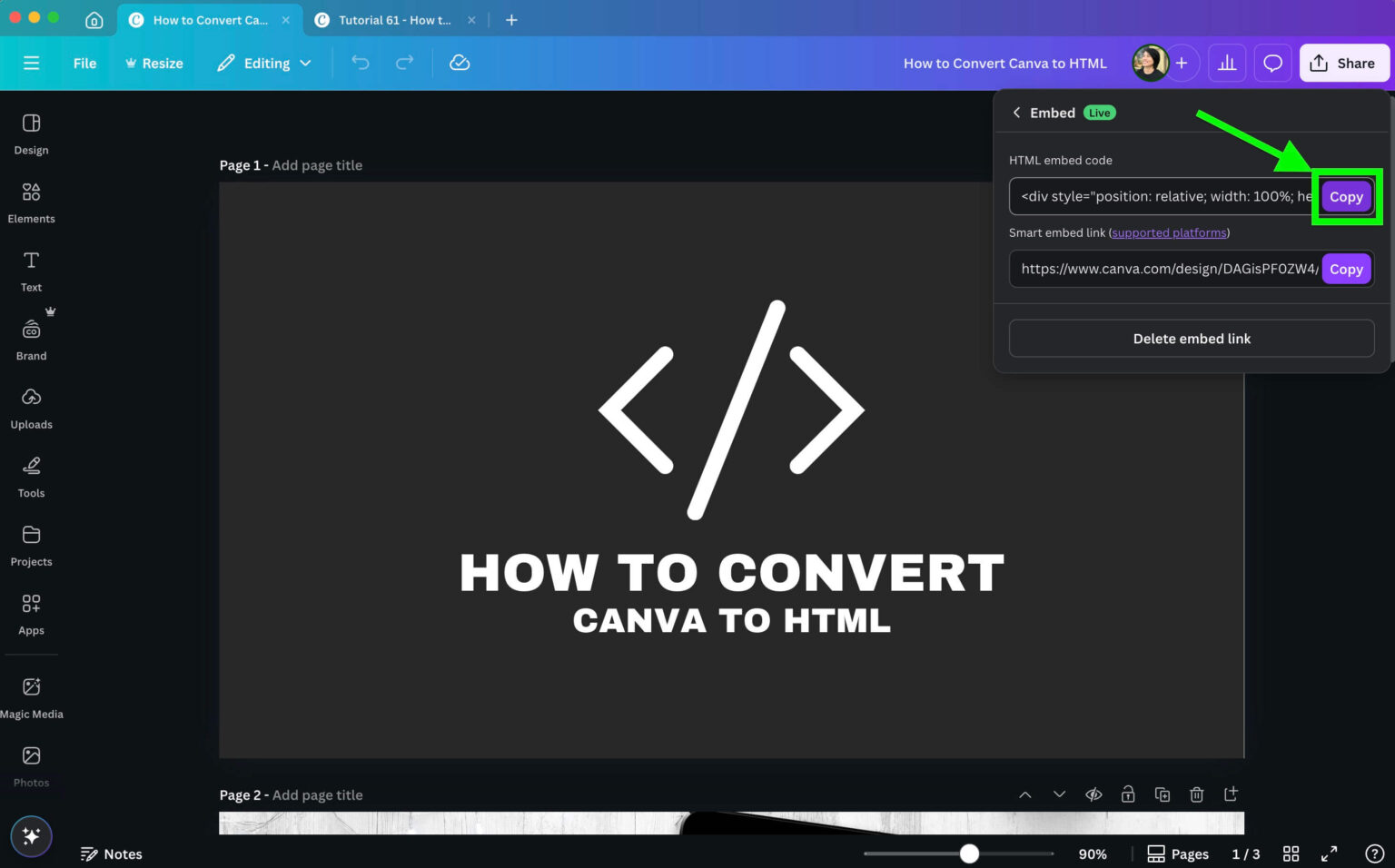Copy the HTML embed code
This screenshot has height=868, width=1395.
[1346, 196]
